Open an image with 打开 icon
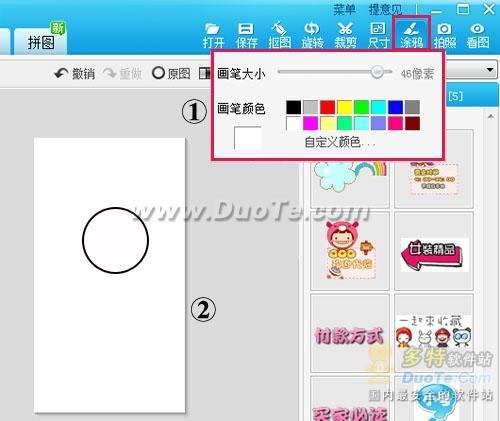The image size is (500, 421). coord(213,36)
